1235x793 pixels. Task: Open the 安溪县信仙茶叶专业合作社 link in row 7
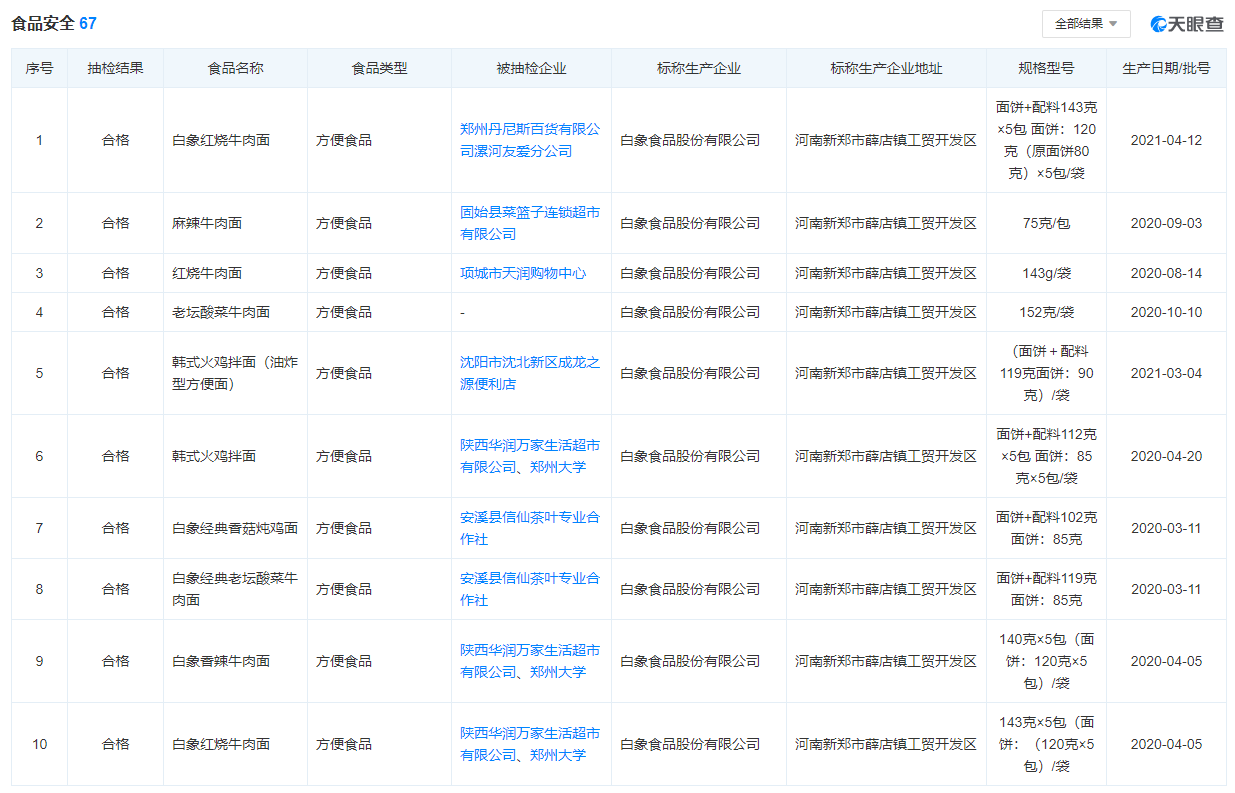531,528
